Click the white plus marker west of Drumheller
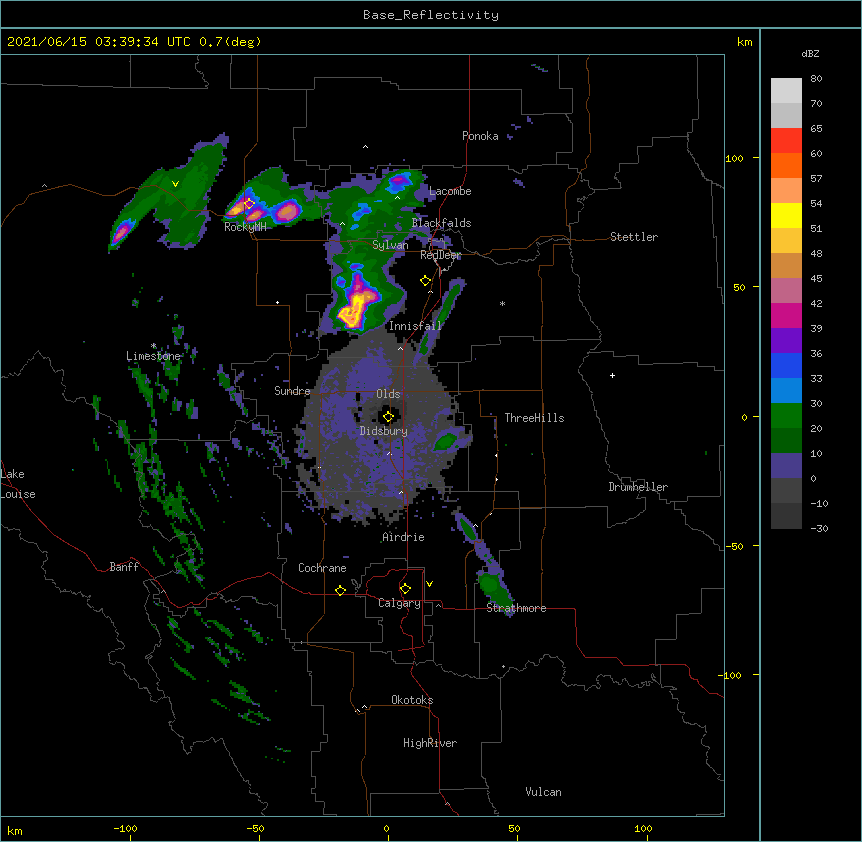The height and width of the screenshot is (842, 862). click(x=612, y=375)
